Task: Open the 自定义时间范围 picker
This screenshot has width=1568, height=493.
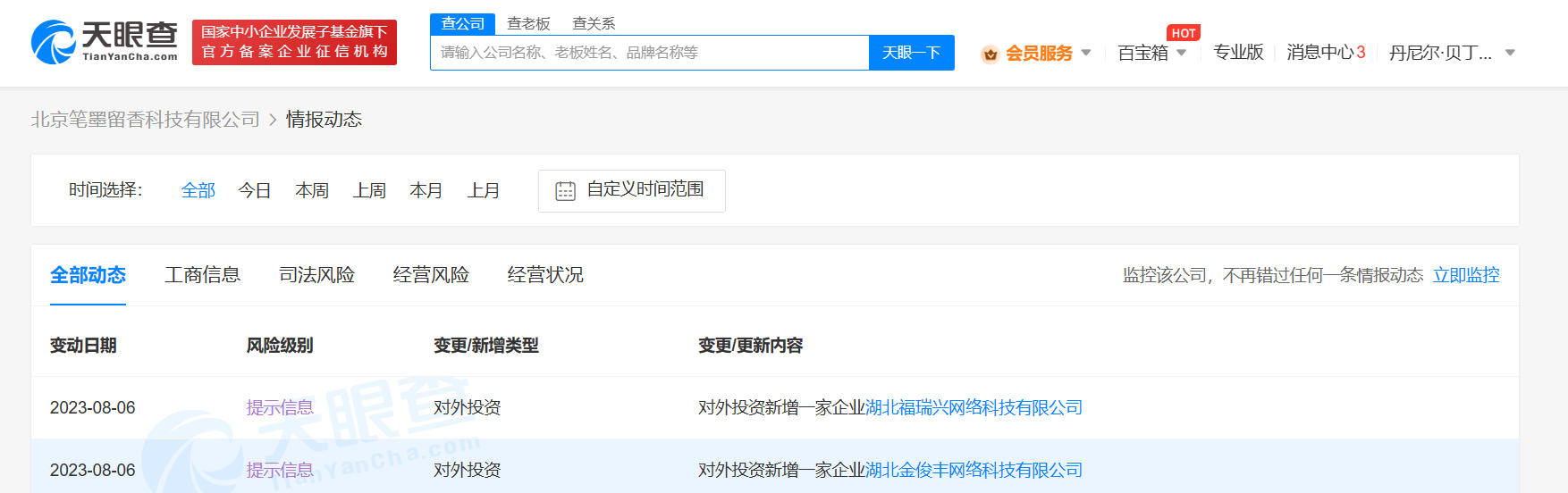Action: coord(632,191)
